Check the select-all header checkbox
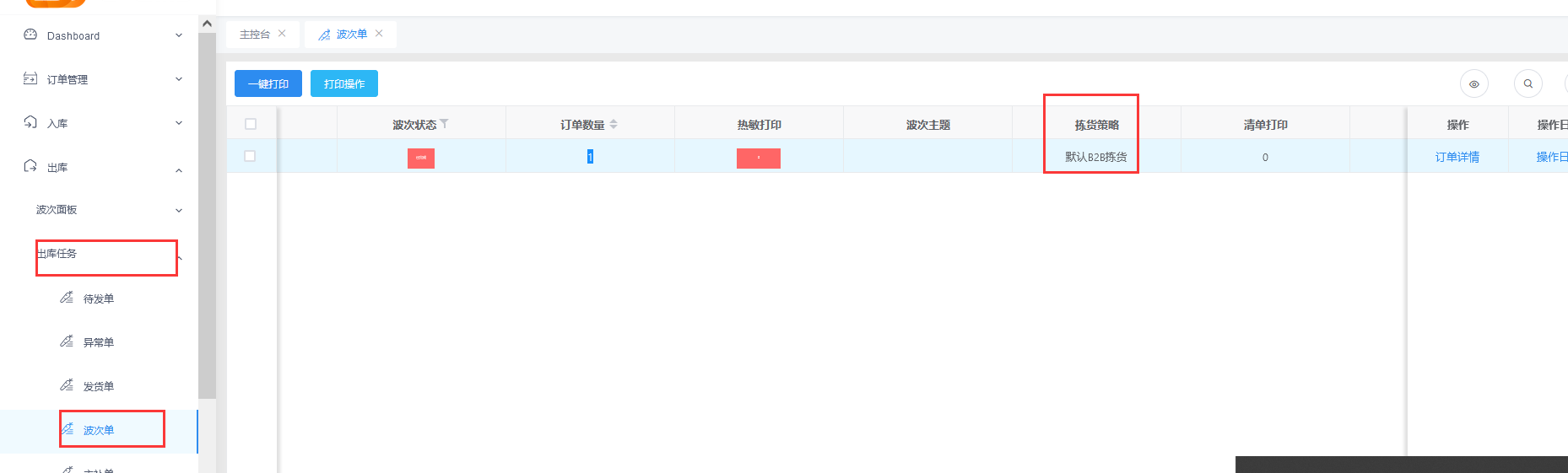Viewport: 1568px width, 473px height. coord(251,124)
